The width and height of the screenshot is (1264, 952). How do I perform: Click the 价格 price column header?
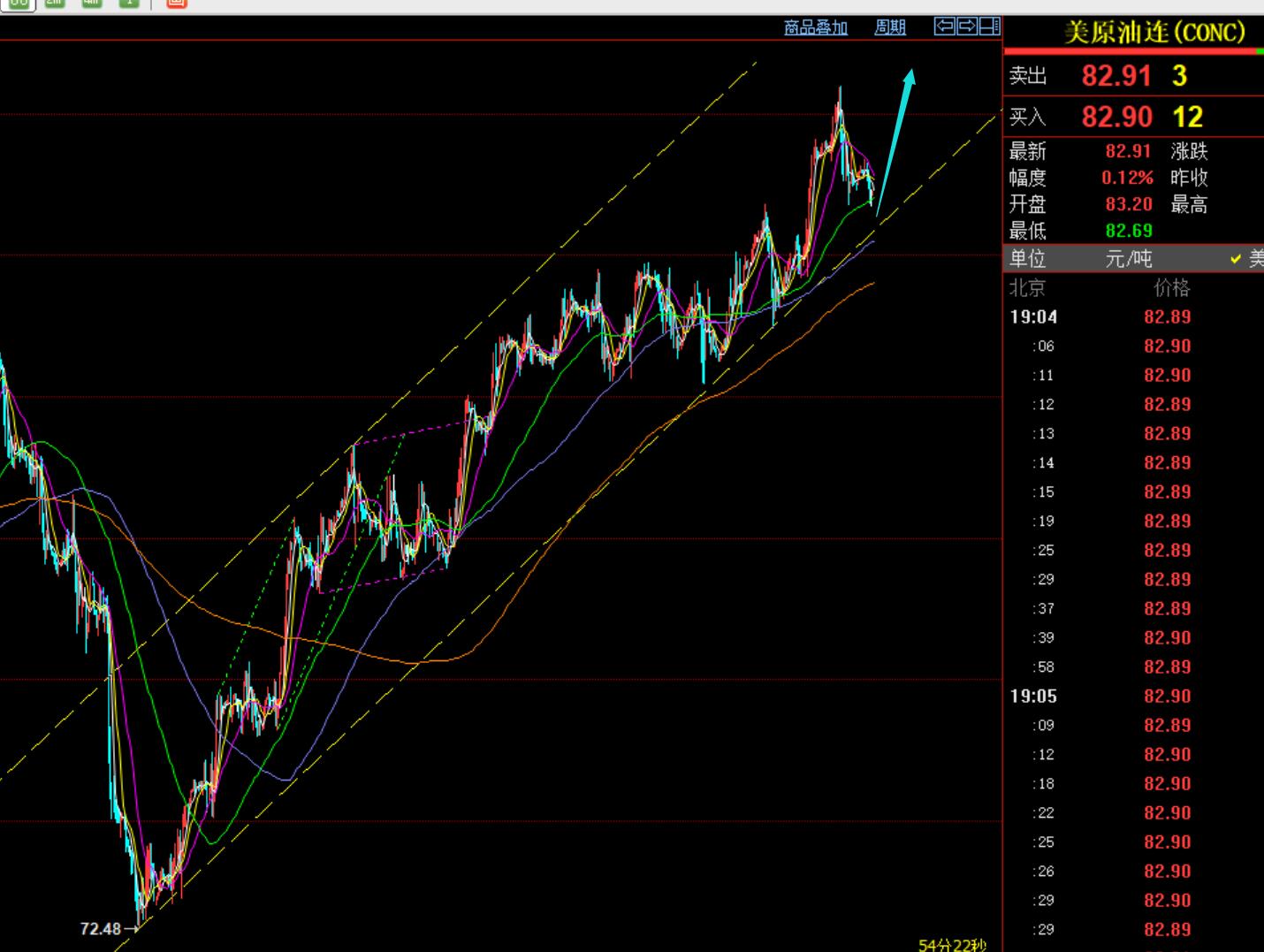(x=1171, y=287)
